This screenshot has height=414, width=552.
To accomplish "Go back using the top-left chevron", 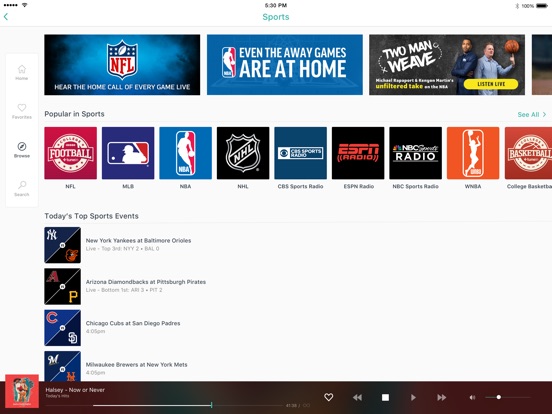I will click(x=6, y=17).
